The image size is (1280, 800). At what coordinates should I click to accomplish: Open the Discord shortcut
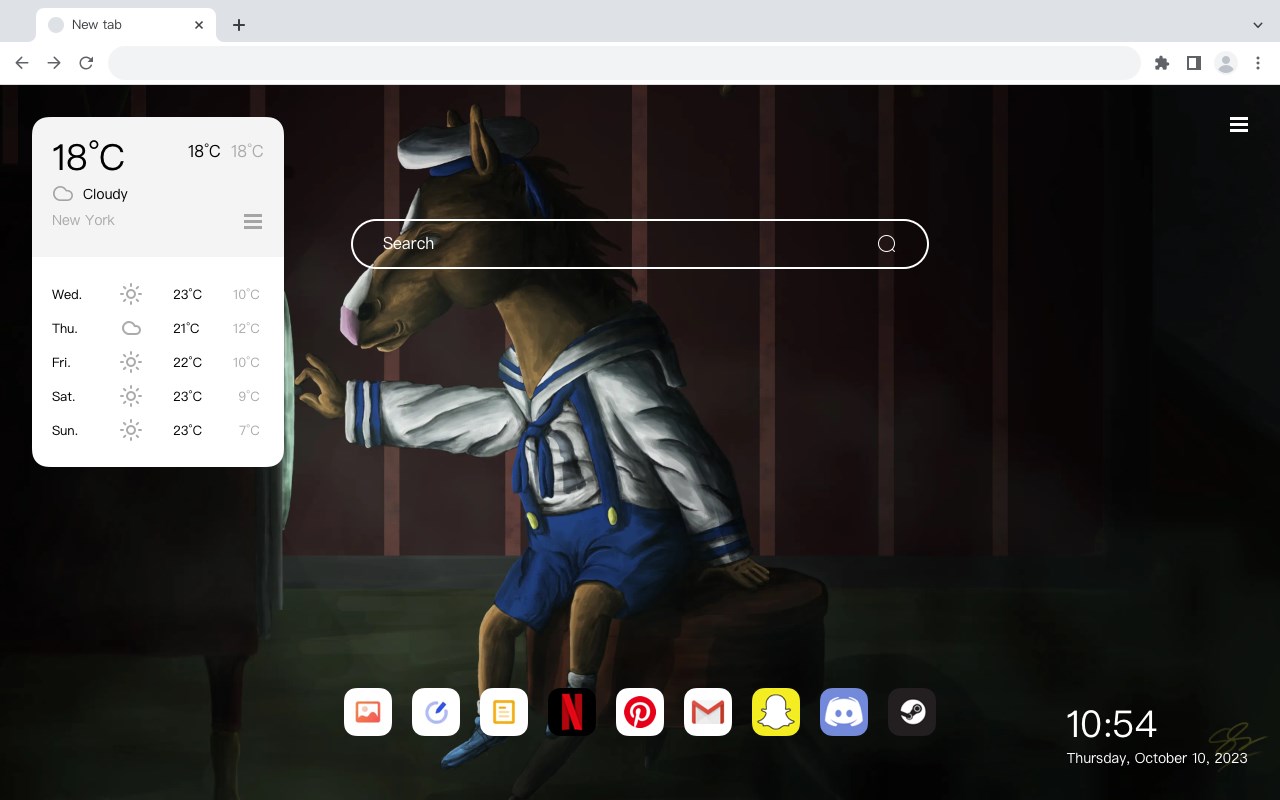pyautogui.click(x=844, y=712)
